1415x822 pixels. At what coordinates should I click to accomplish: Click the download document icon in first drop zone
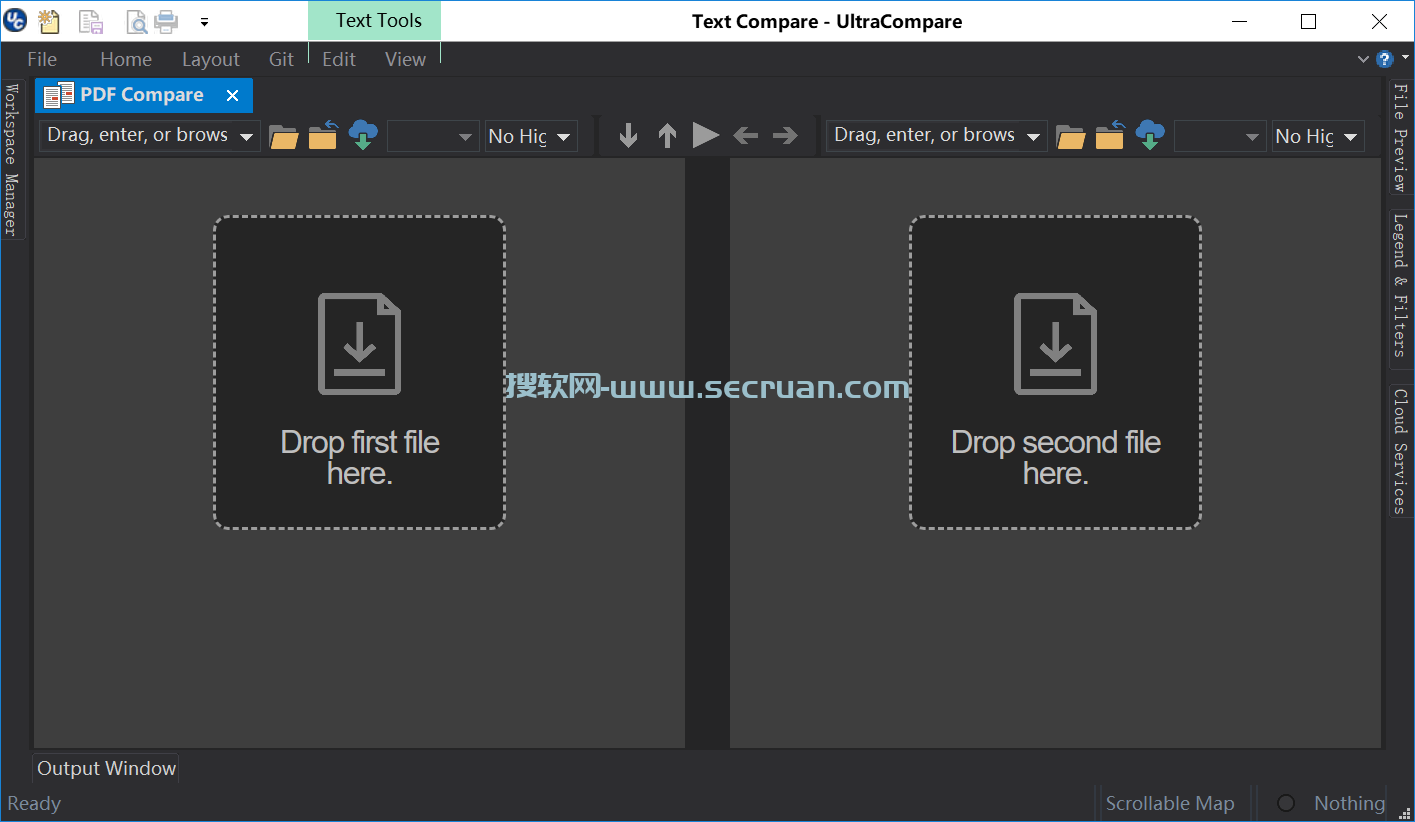tap(359, 343)
